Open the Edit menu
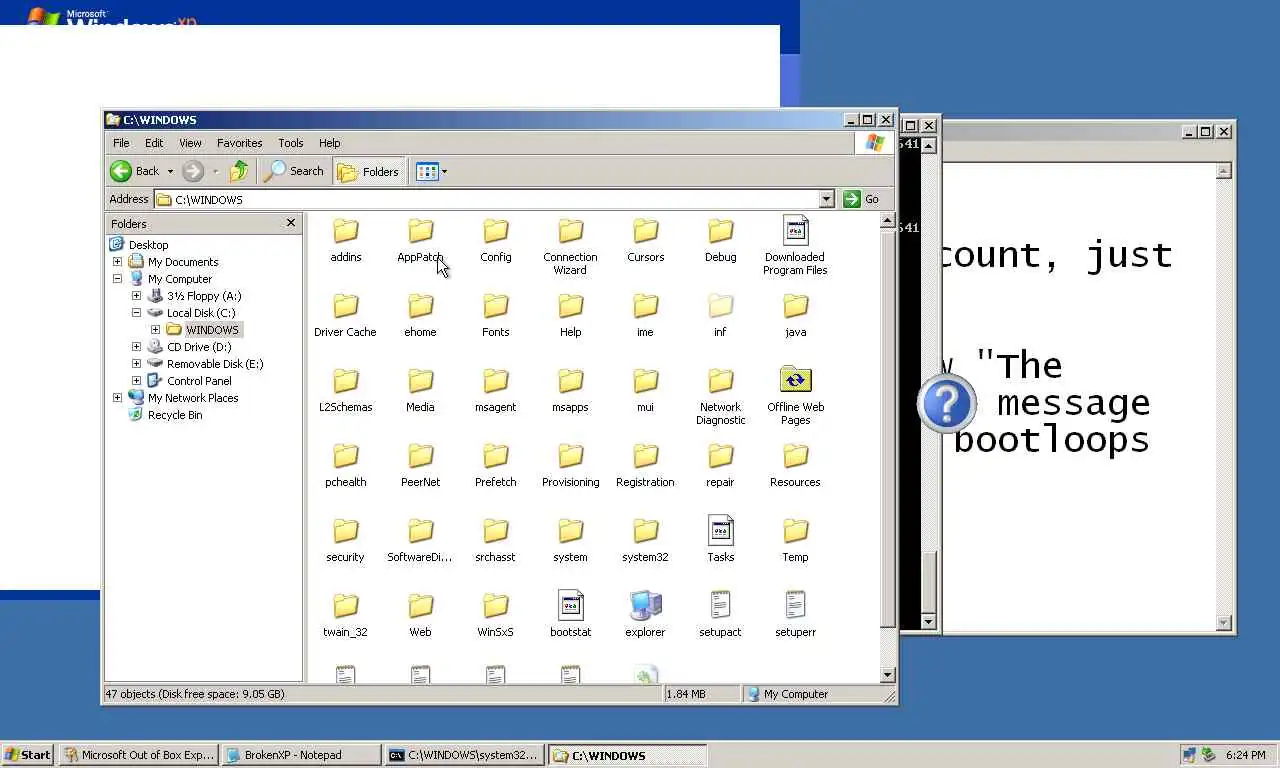Viewport: 1280px width, 768px height. tap(154, 143)
